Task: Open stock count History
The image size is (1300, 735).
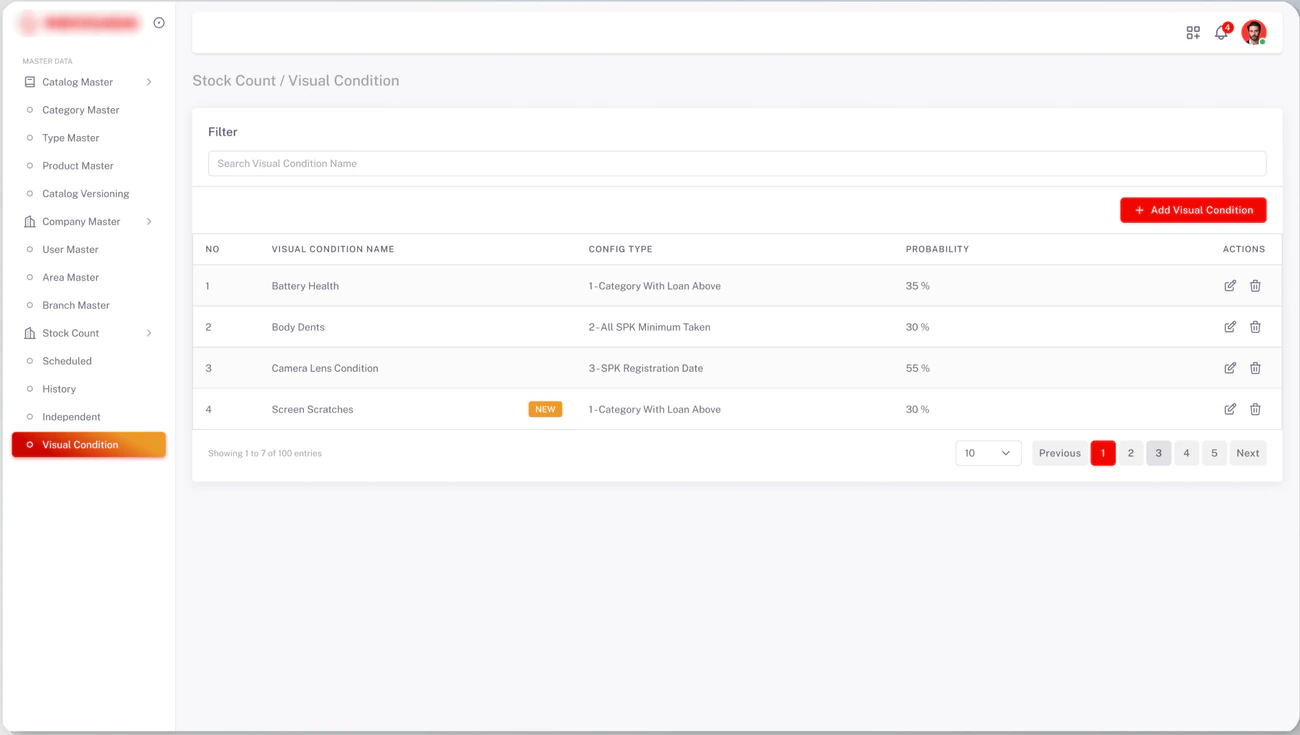Action: 59,389
